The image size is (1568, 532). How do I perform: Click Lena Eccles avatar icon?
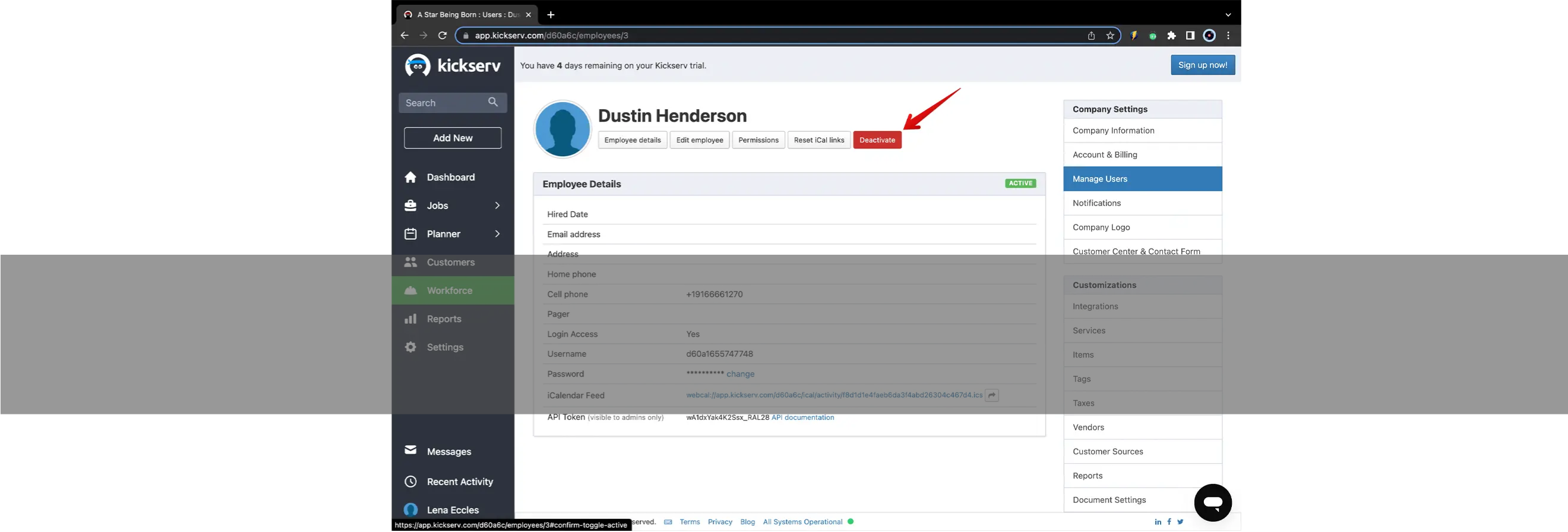(x=411, y=510)
